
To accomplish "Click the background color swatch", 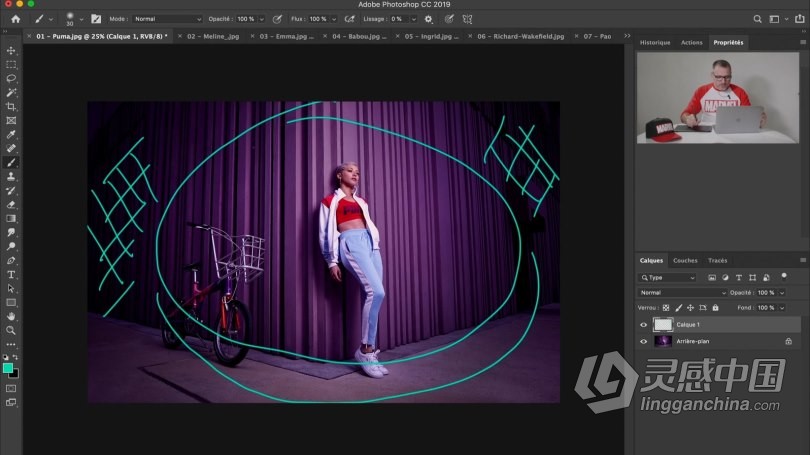I will pos(15,374).
